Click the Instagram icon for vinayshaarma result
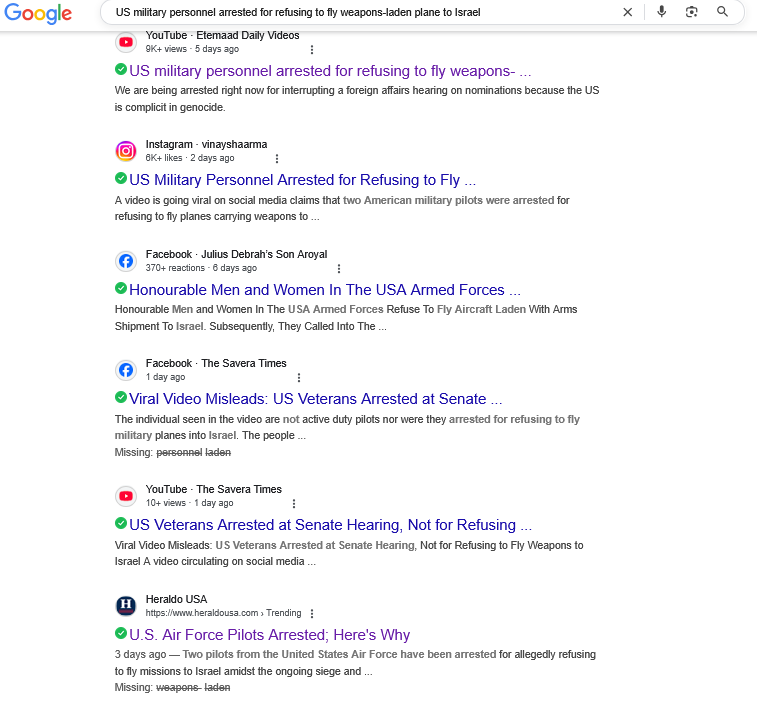 coord(126,151)
